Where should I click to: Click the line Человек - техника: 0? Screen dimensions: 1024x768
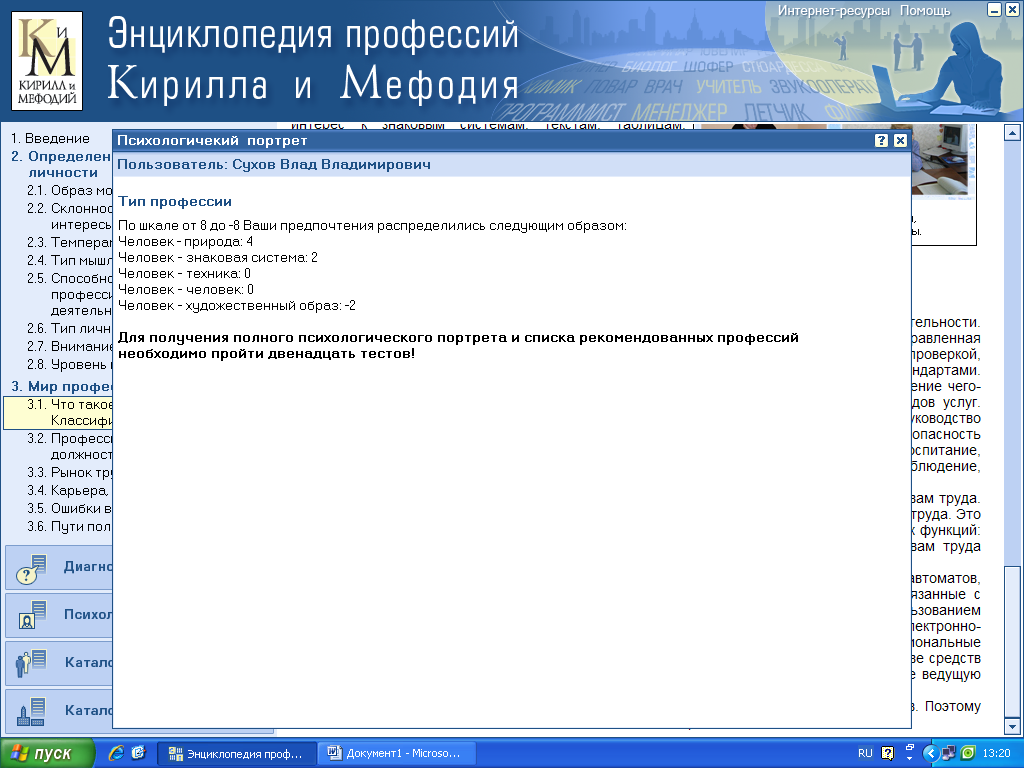184,274
